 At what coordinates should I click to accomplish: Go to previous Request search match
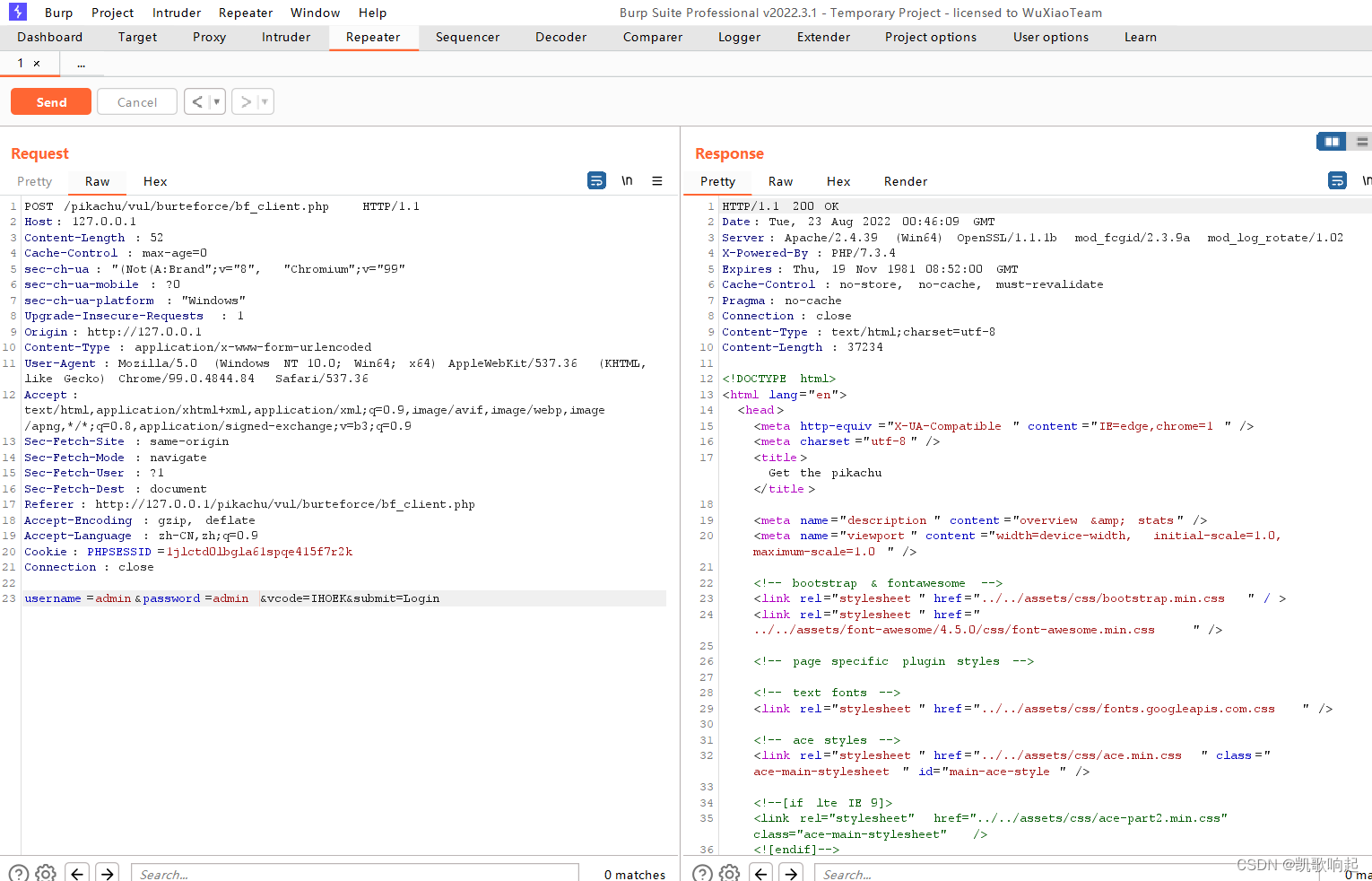point(77,873)
